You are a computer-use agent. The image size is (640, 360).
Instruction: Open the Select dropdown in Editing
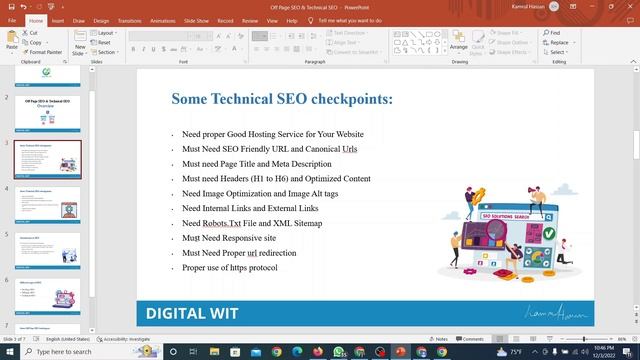click(x=556, y=52)
